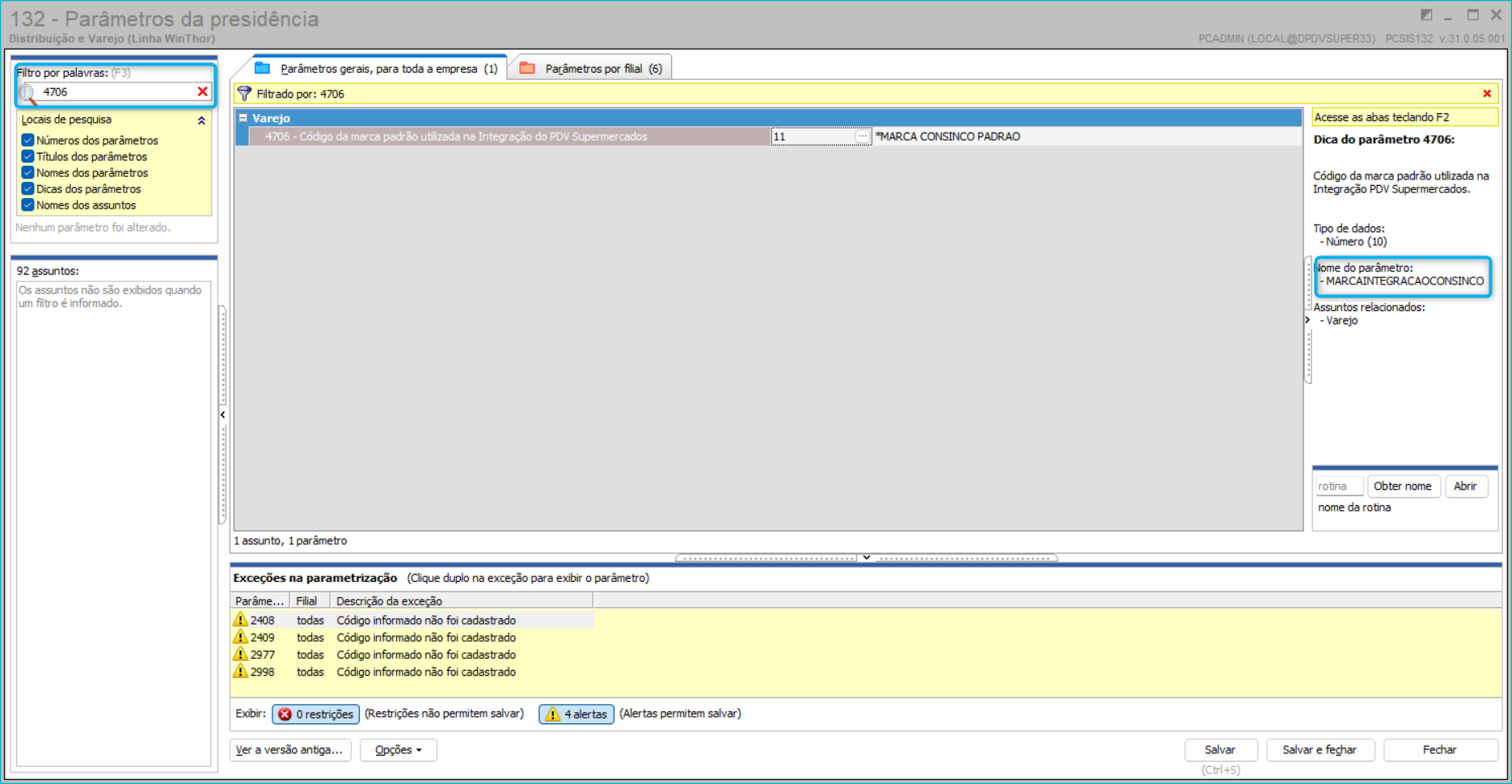Click the blue folder icon of general parameters tab

262,68
